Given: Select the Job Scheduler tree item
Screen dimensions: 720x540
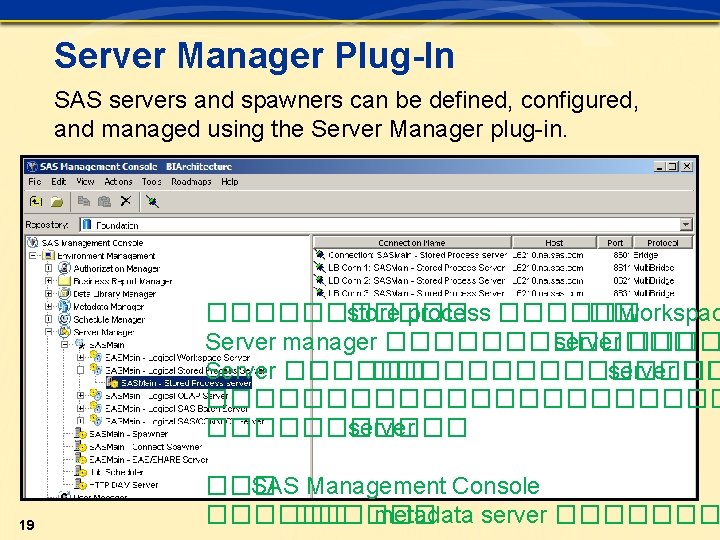Looking at the screenshot, I should point(116,472).
